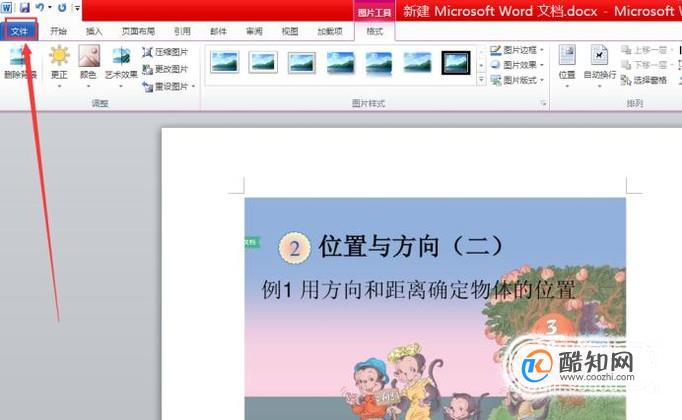Open the 选择窗格 selection pane
682x420 pixels.
tap(644, 80)
